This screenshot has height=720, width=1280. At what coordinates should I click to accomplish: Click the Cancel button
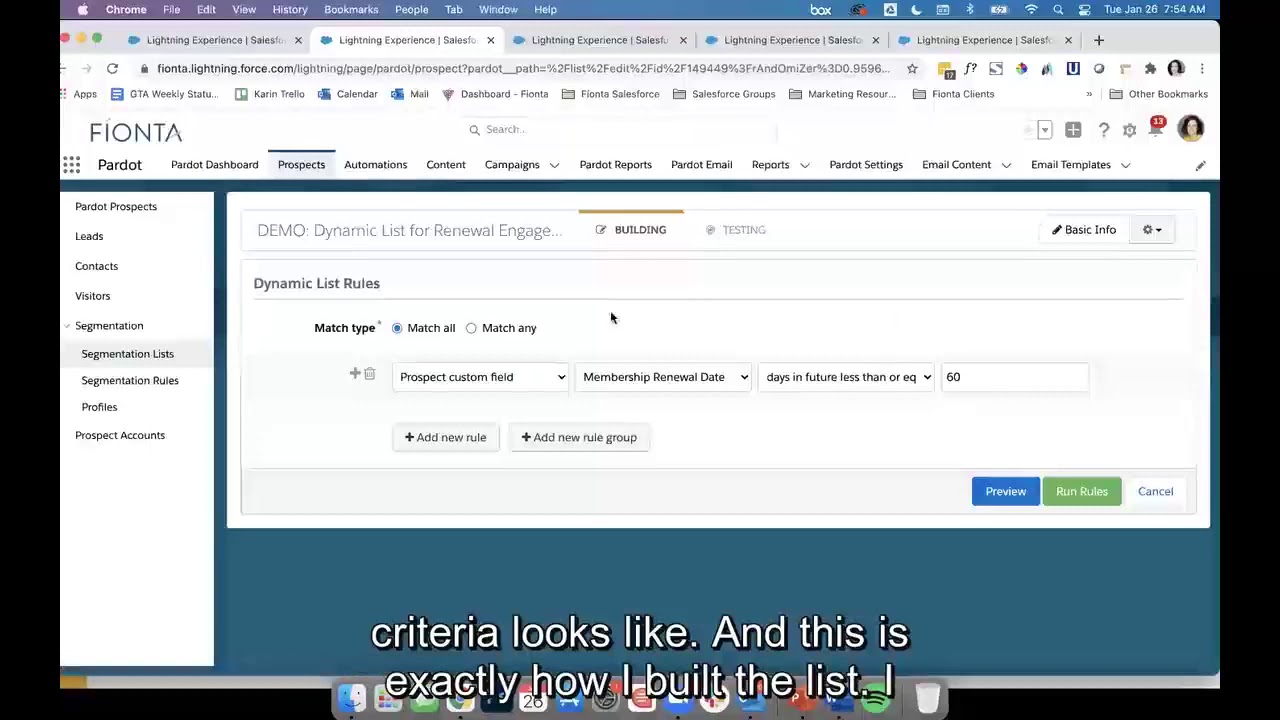(1155, 491)
